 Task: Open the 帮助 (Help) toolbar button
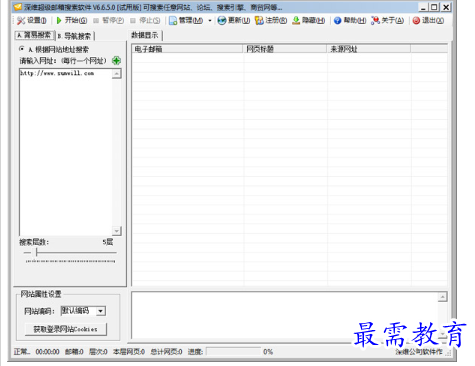point(350,21)
